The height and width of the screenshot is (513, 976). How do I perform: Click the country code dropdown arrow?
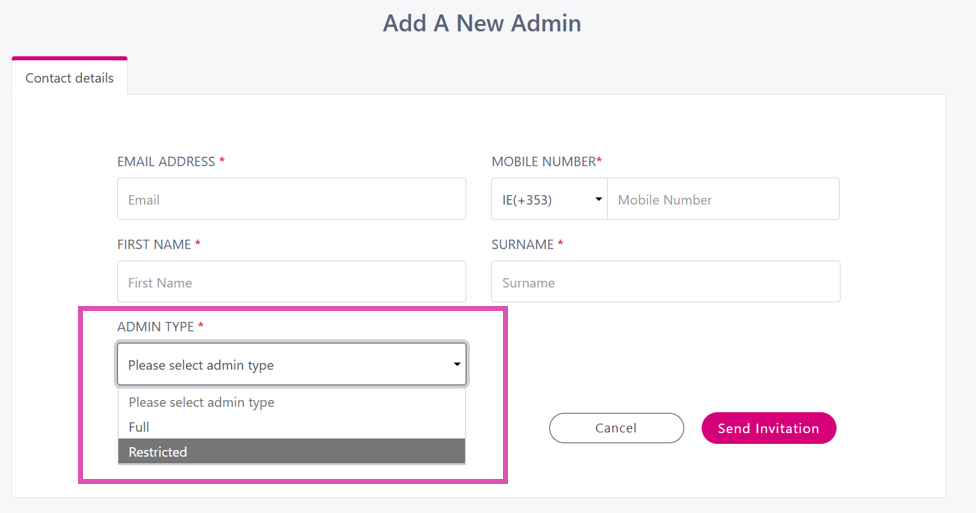[x=599, y=200]
